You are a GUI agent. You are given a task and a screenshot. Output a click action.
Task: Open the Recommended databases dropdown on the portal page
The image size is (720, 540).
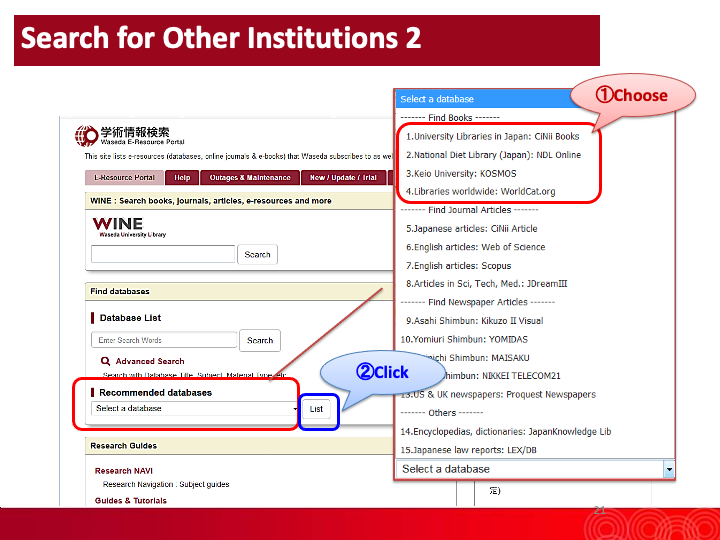click(x=195, y=409)
